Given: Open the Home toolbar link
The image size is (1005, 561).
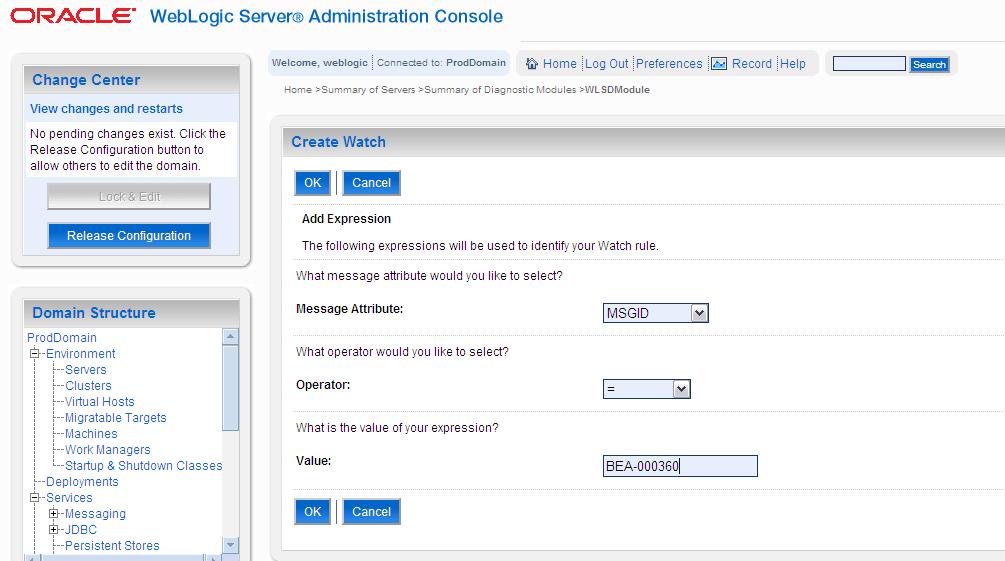Looking at the screenshot, I should [560, 63].
